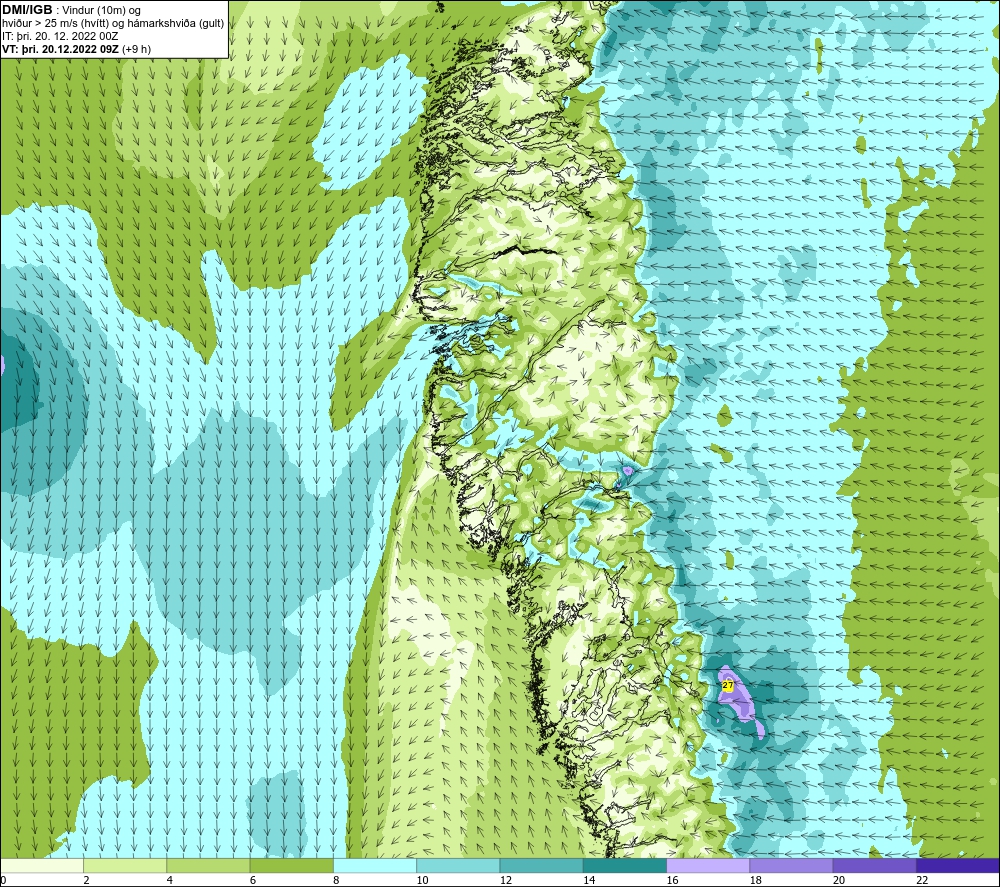Click the darkest legend swatch above 22 m/s
This screenshot has height=887, width=1000.
(958, 865)
